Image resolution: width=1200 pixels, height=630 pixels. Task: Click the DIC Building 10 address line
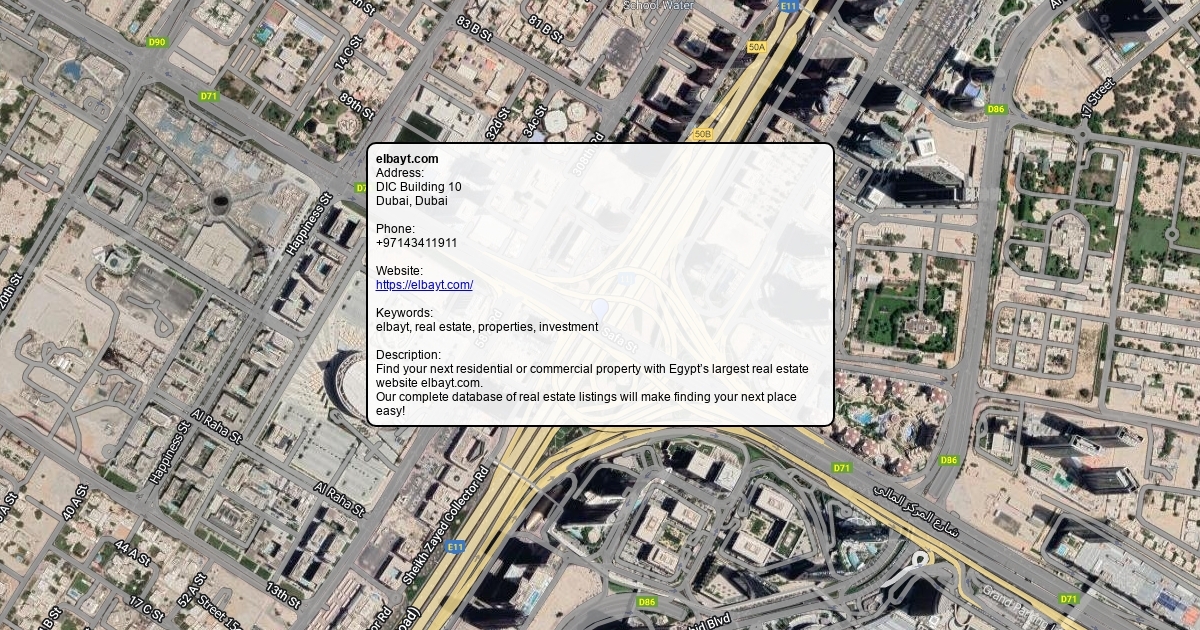coord(418,187)
